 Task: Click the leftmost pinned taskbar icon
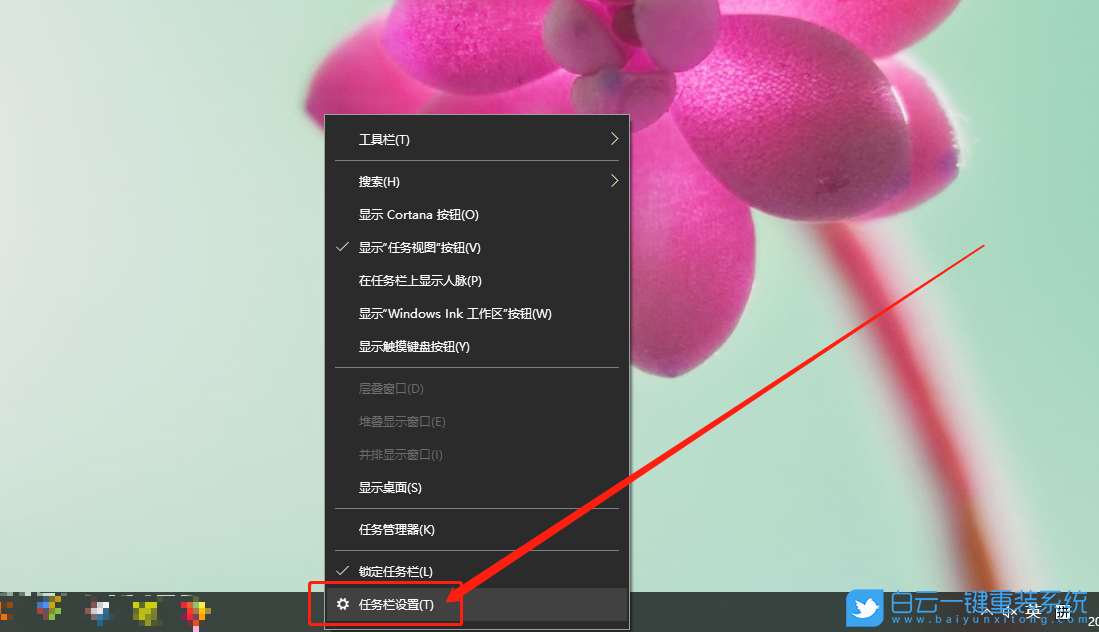(x=5, y=610)
